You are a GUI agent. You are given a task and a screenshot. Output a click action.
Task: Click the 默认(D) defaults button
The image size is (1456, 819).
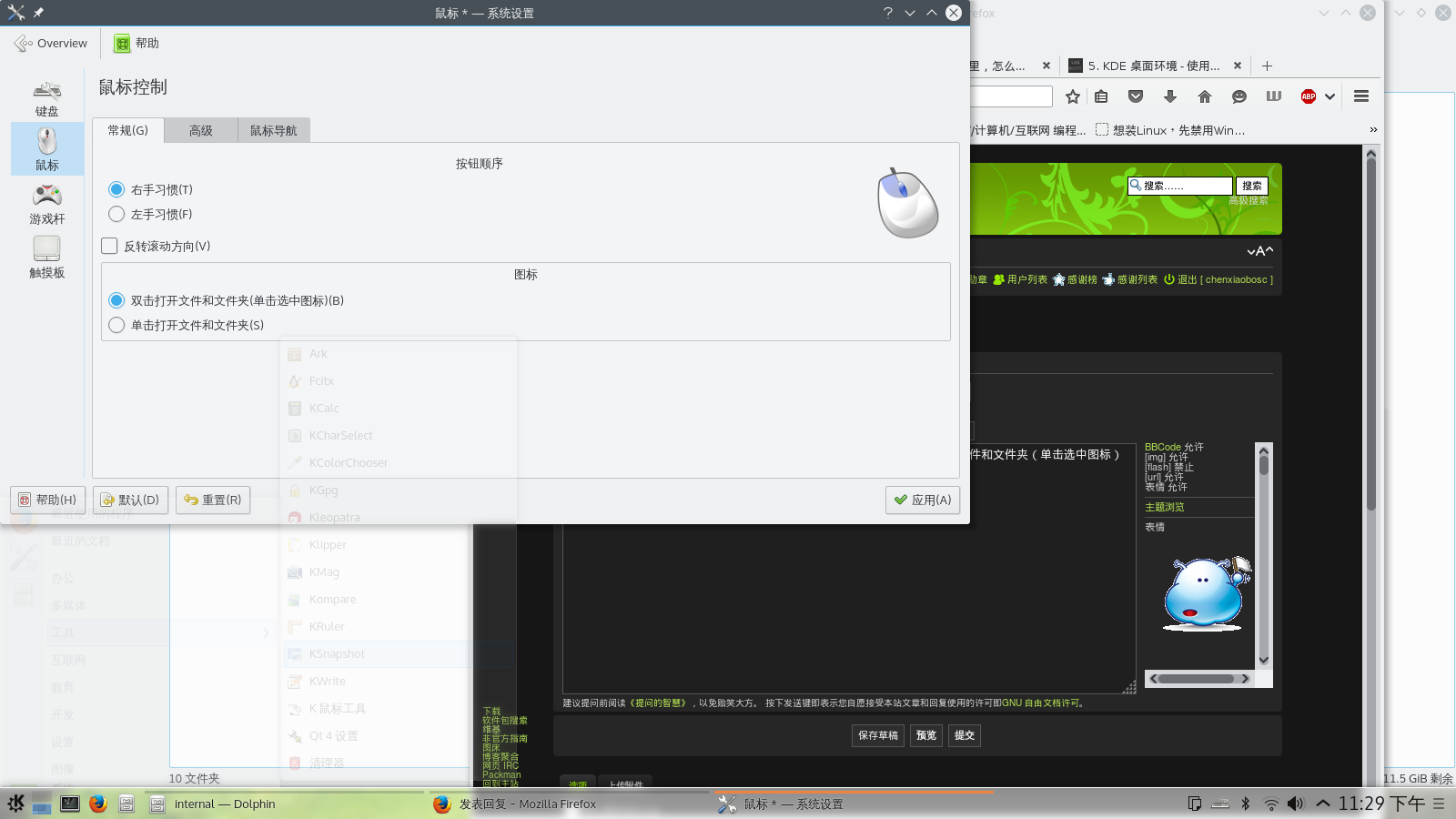131,500
